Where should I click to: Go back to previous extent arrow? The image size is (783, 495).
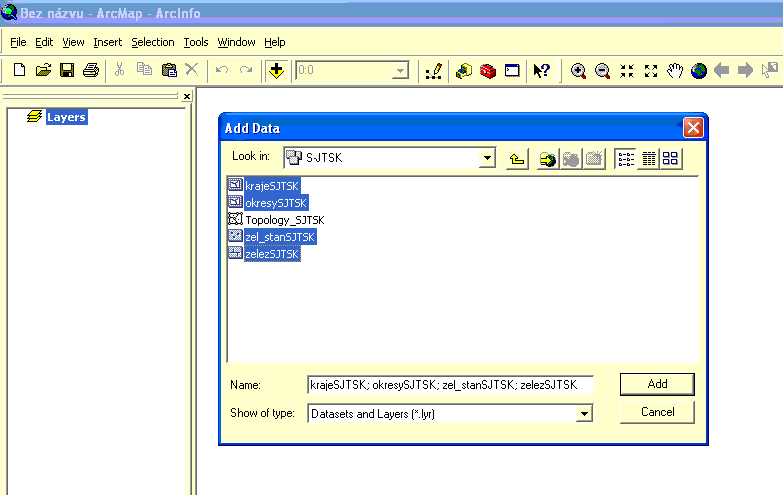722,70
